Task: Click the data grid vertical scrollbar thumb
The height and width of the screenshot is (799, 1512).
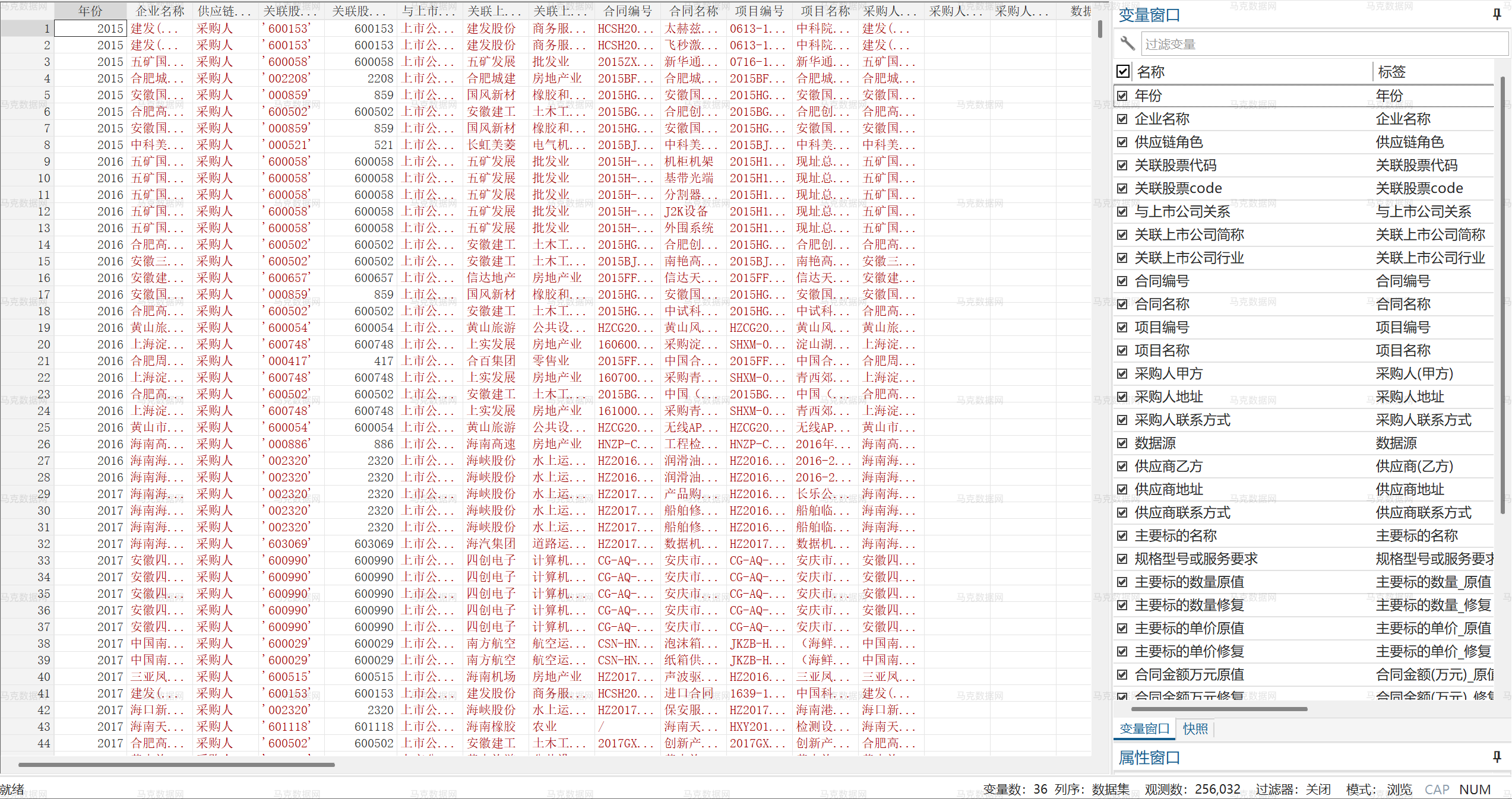Action: [x=1100, y=28]
